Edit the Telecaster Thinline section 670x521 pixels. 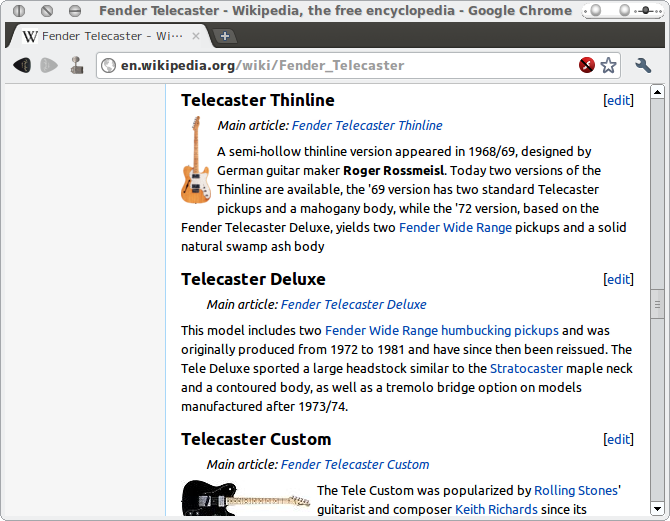(618, 100)
